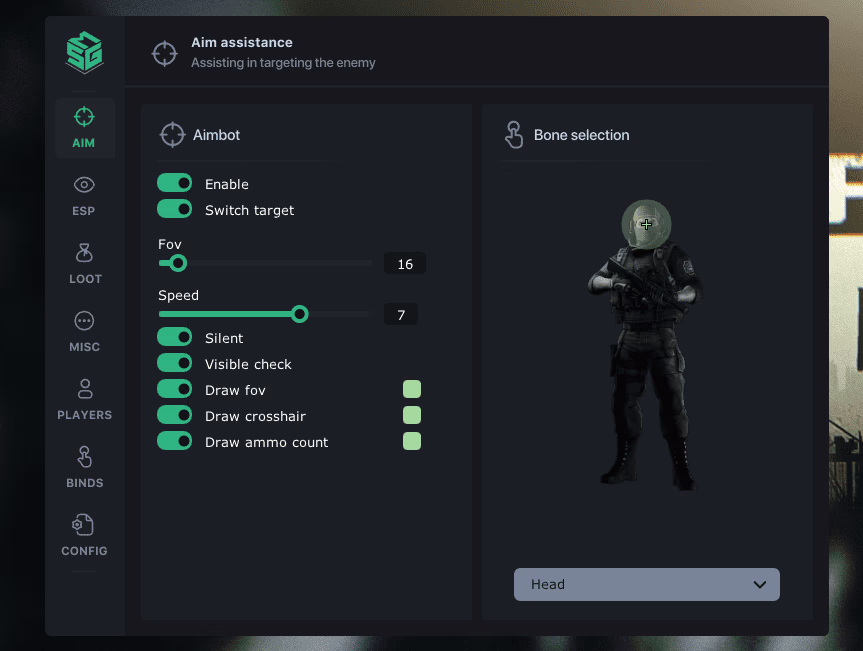Toggle the Draw crosshair switch
This screenshot has width=863, height=651.
pos(174,415)
